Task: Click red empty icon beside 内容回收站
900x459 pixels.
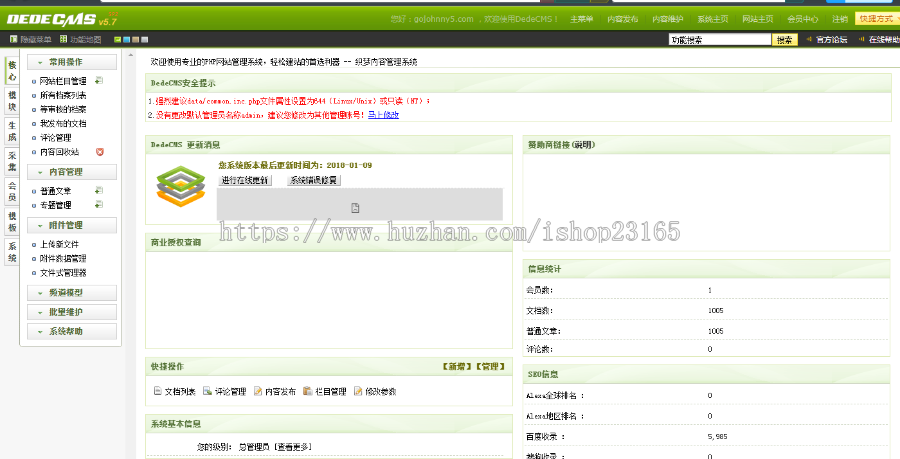Action: coord(100,152)
